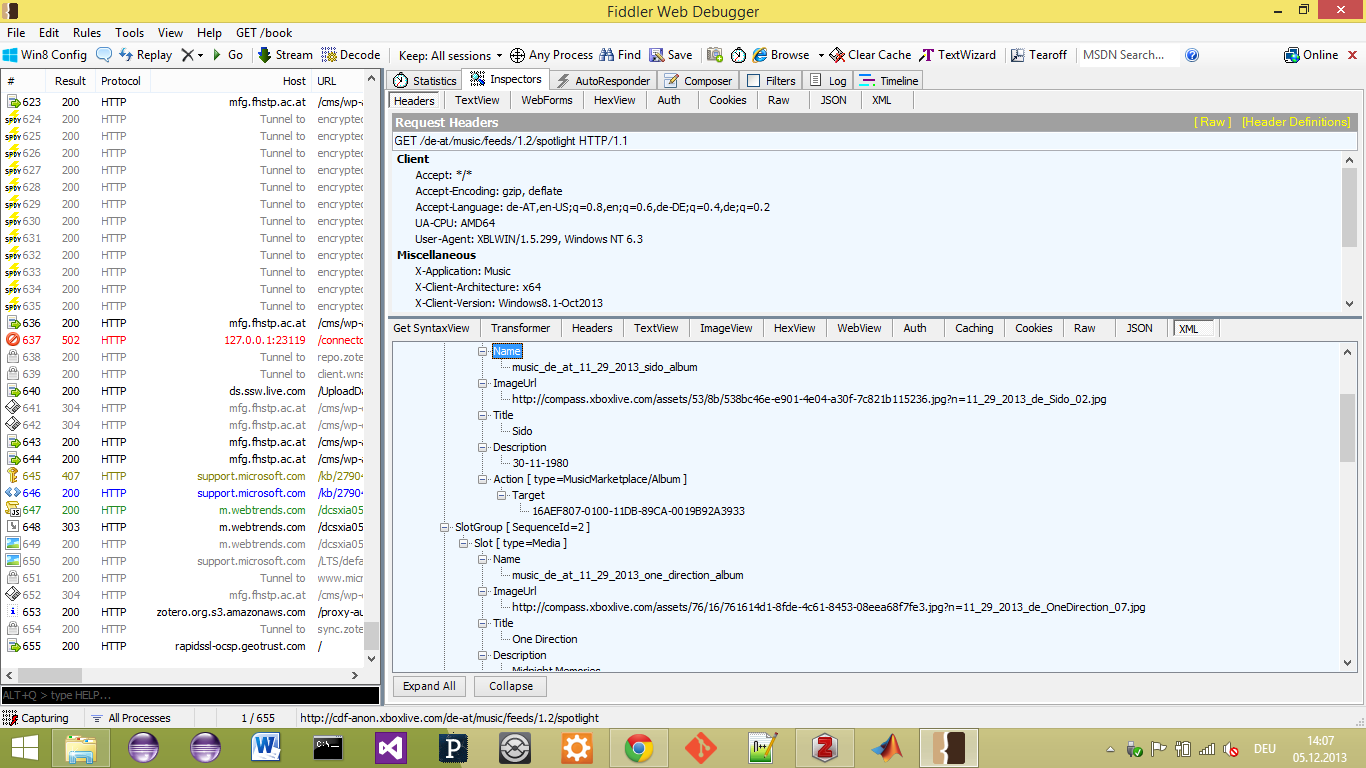Open the Get SyntaxView tab

[431, 328]
